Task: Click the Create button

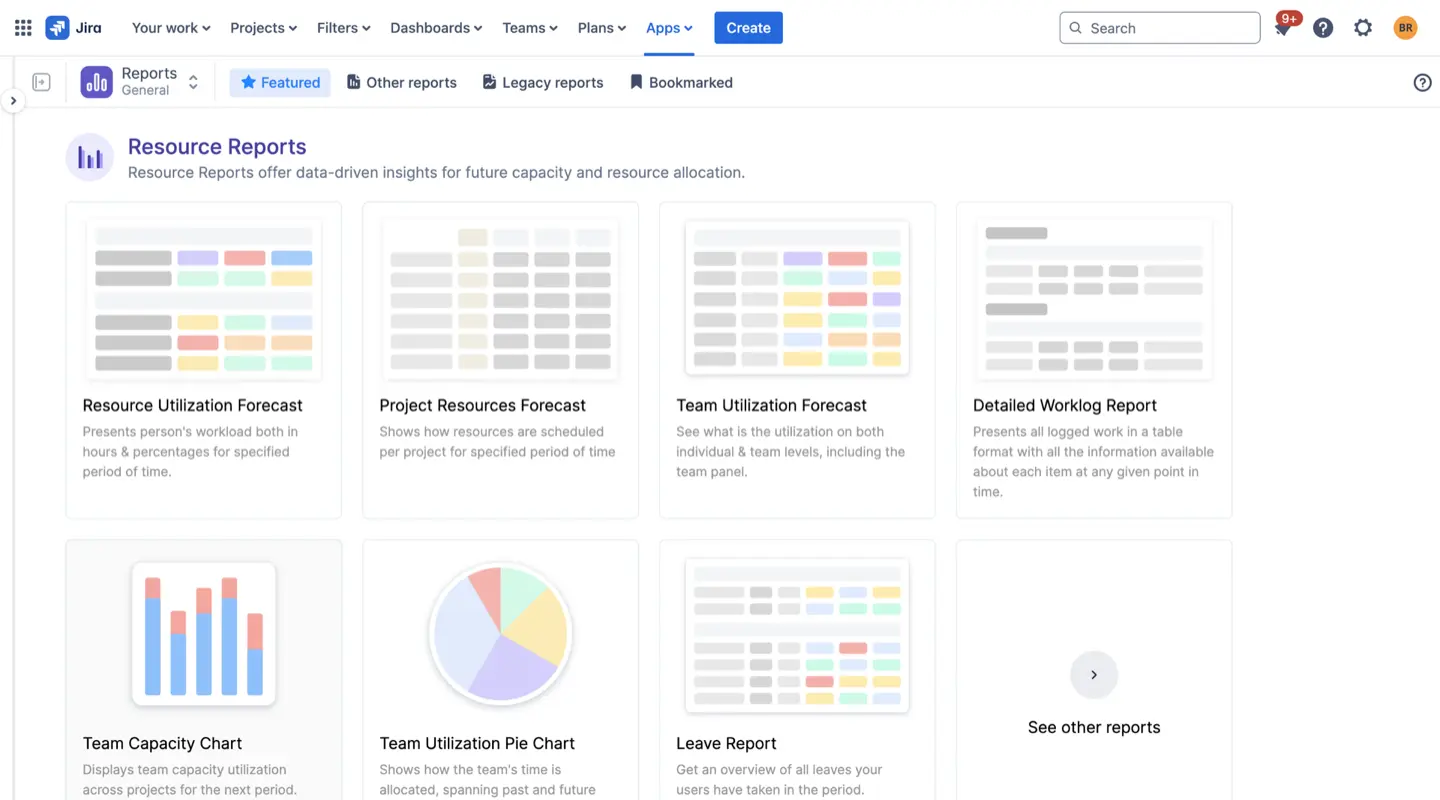Action: [x=747, y=27]
